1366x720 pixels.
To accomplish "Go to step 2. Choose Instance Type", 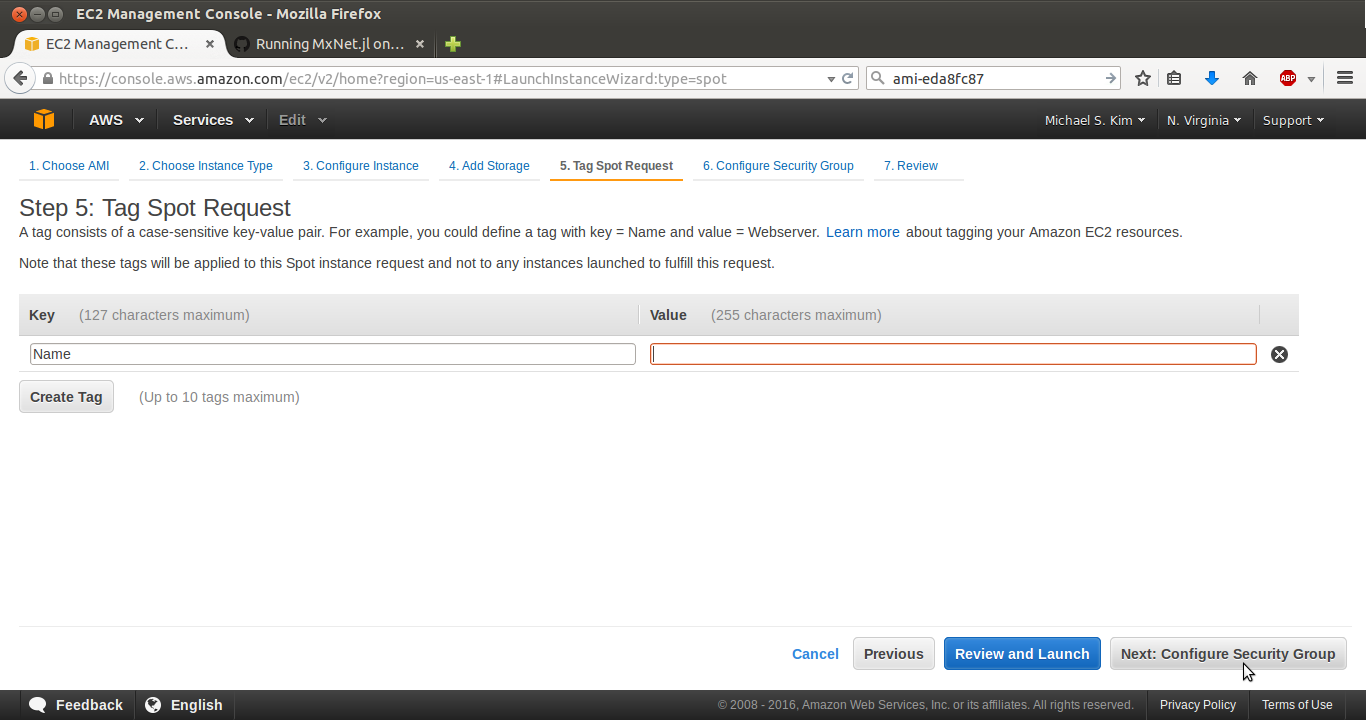I will coord(206,166).
